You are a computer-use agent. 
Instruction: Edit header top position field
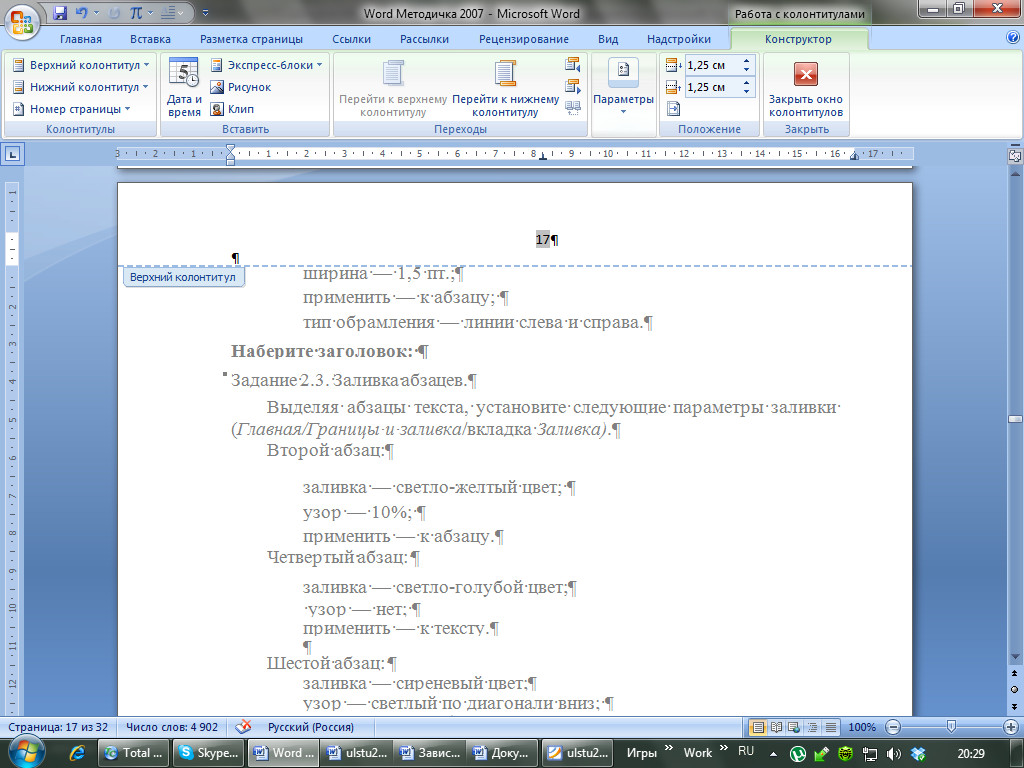coord(712,65)
